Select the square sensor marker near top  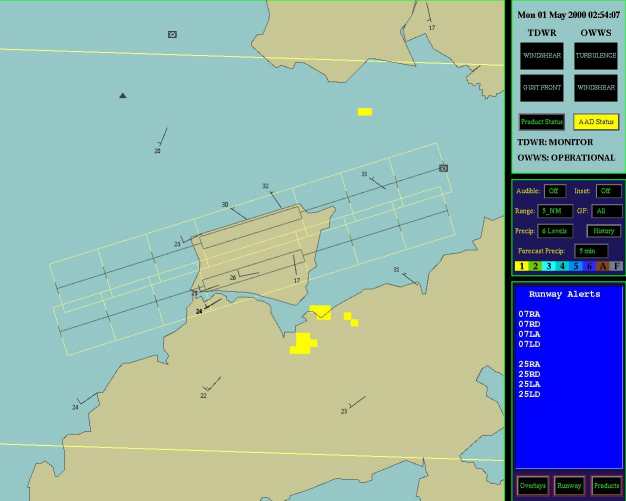pyautogui.click(x=172, y=34)
